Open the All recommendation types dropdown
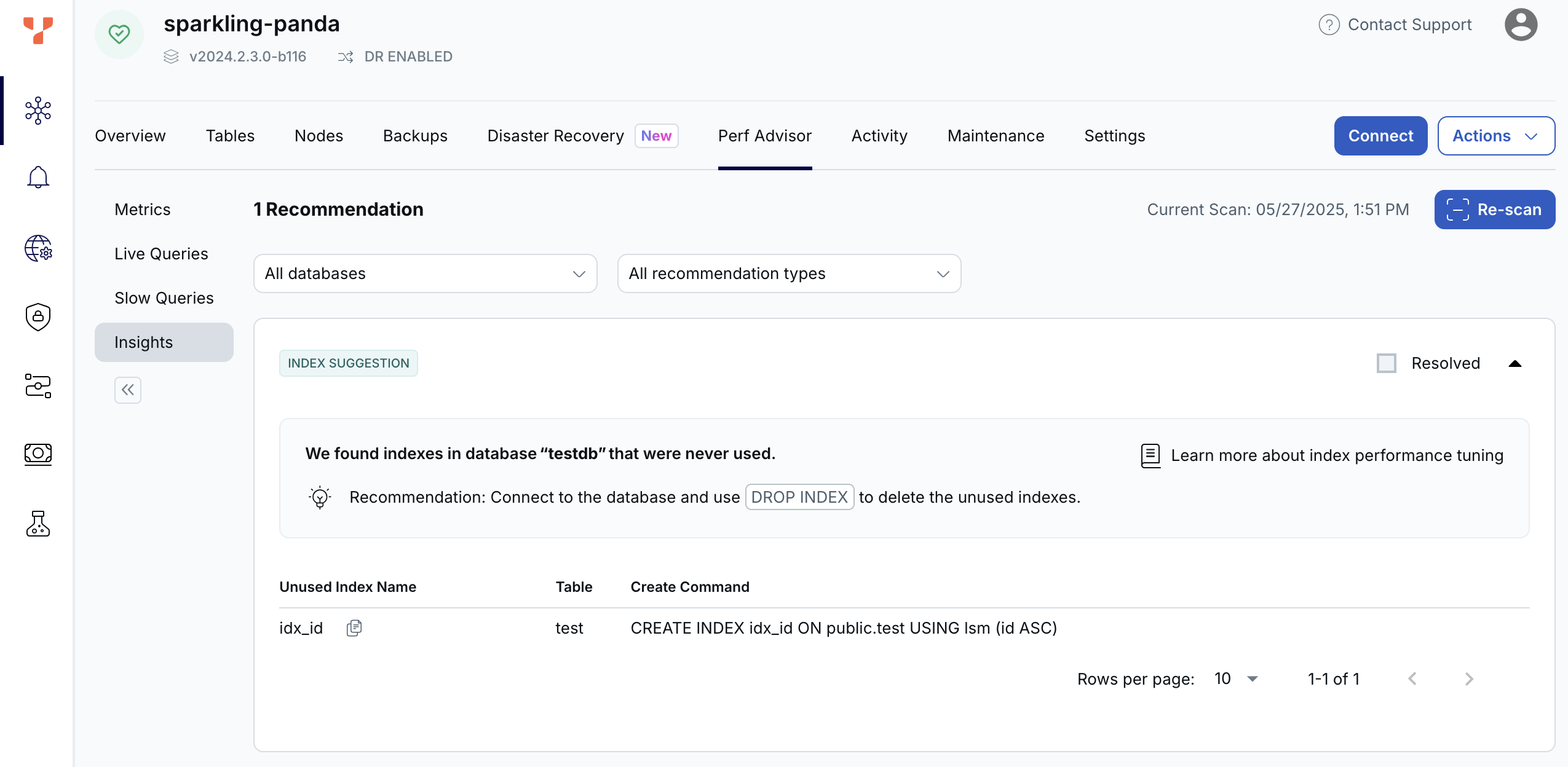 point(789,273)
